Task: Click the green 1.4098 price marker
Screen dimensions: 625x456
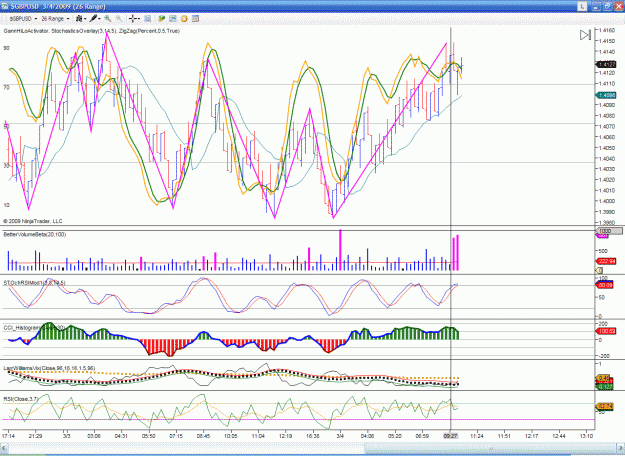Action: pos(606,95)
